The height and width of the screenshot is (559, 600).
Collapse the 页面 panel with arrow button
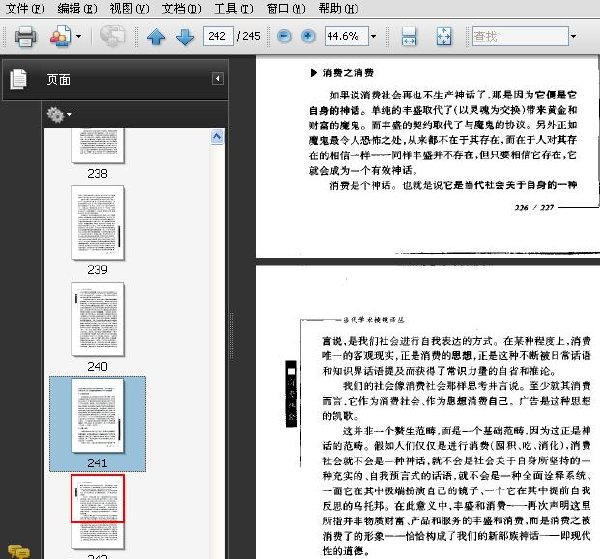coord(218,79)
